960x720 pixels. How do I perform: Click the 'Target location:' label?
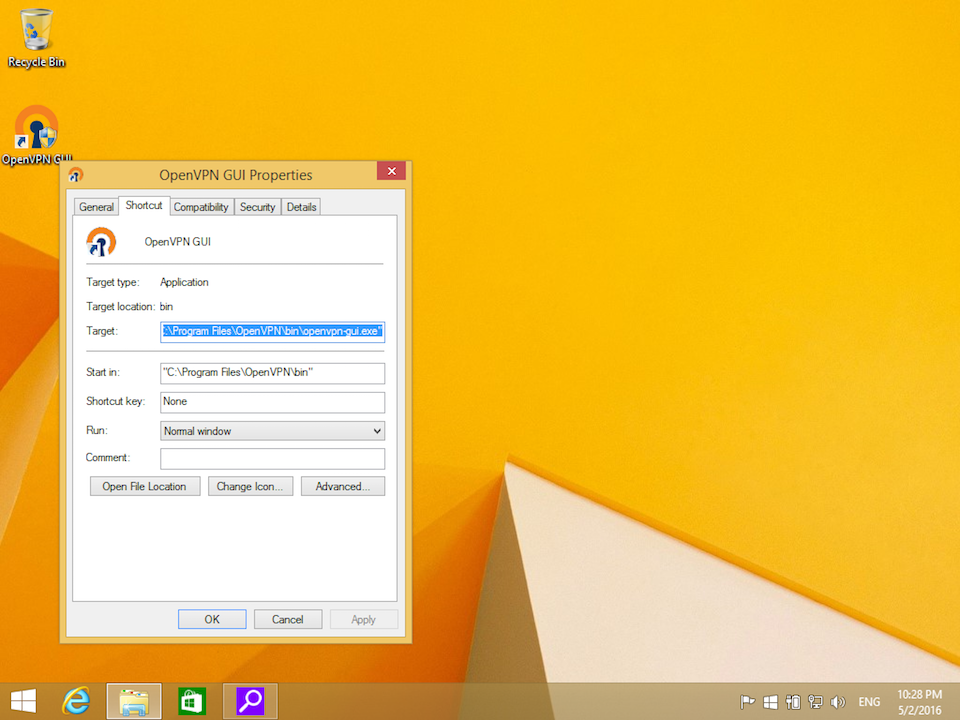point(121,307)
